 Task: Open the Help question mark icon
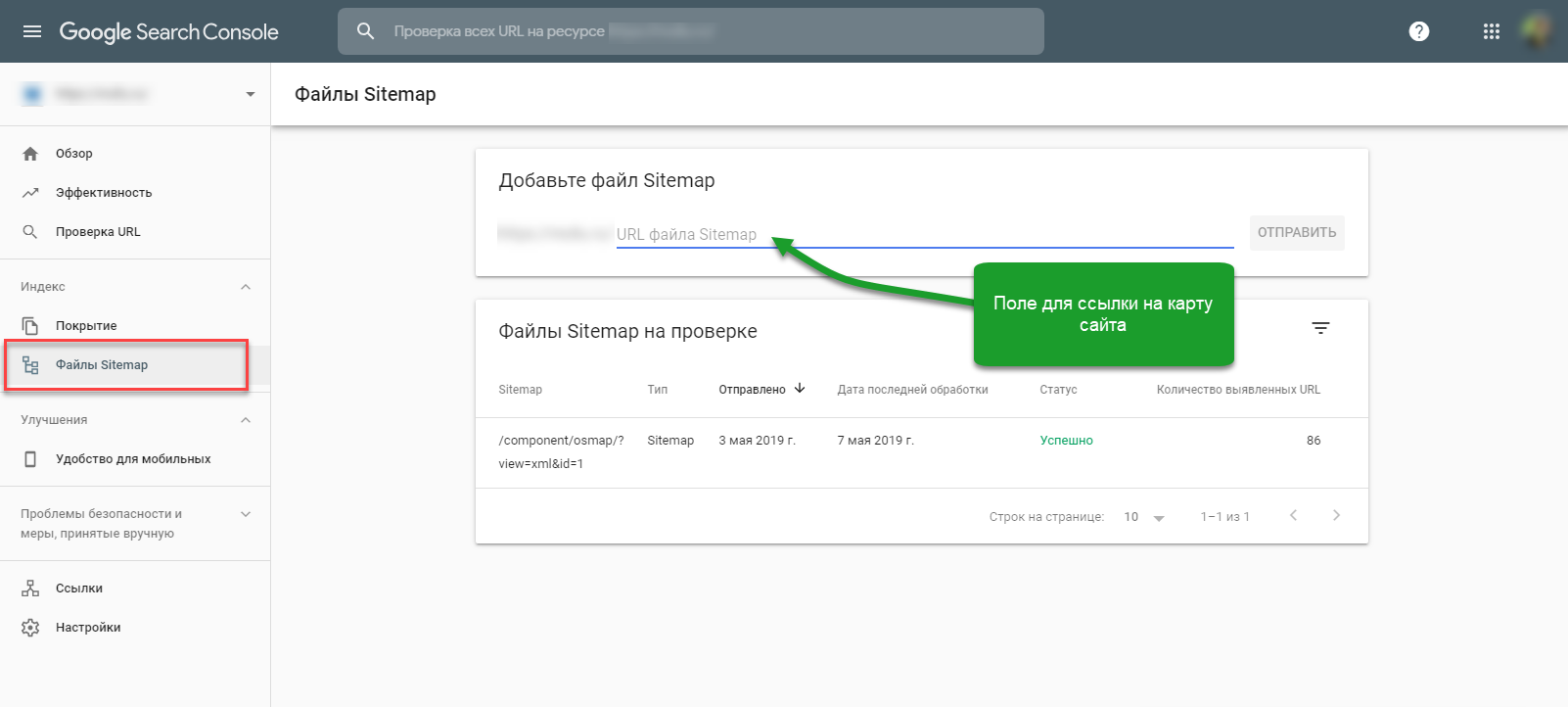(1419, 31)
